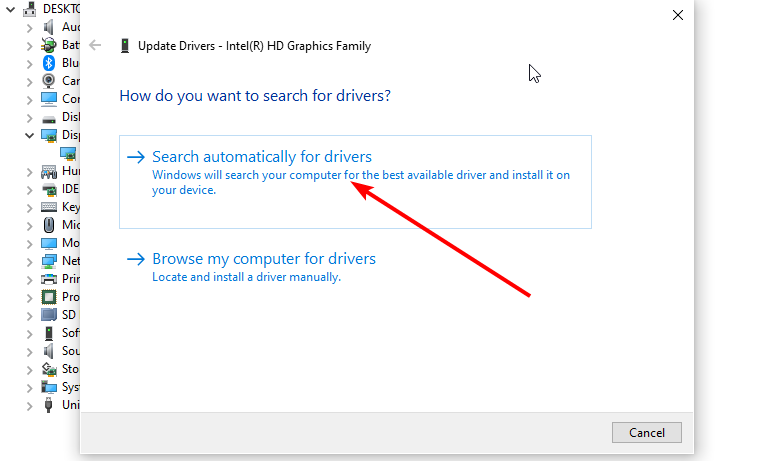Click the processor chip icon beside 'Pro'
This screenshot has height=461, width=775.
point(48,297)
